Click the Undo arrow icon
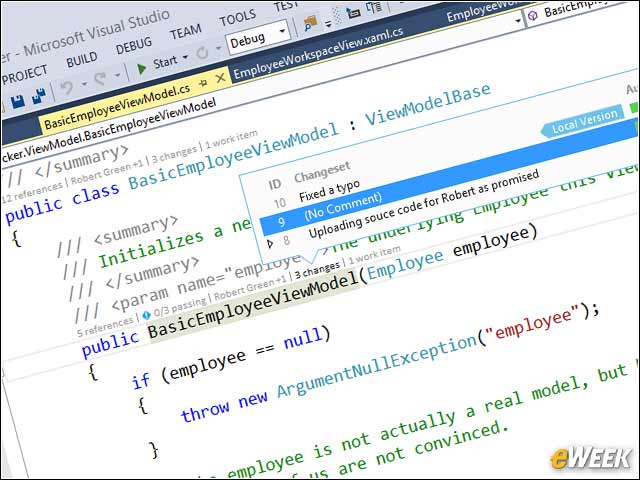Image resolution: width=640 pixels, height=480 pixels. (x=67, y=88)
